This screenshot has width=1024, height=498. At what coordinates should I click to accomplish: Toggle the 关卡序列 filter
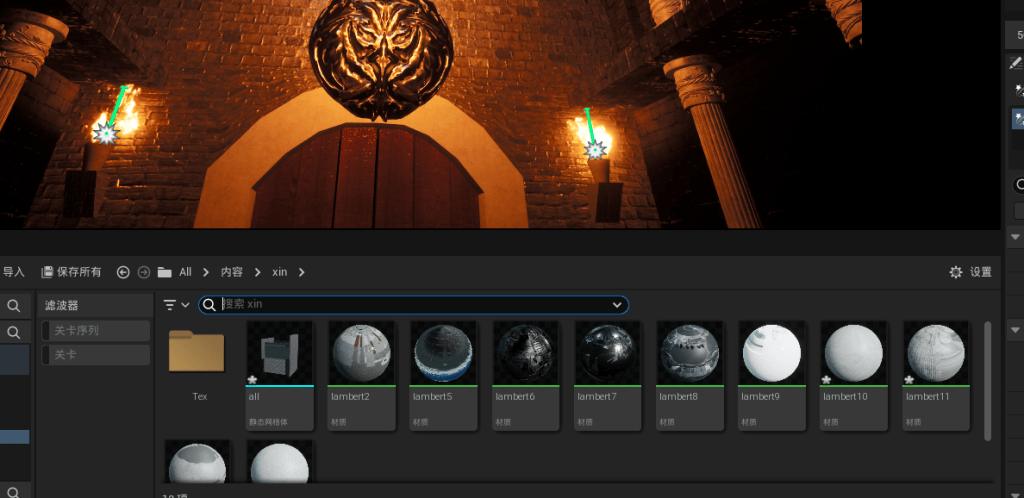(x=95, y=330)
